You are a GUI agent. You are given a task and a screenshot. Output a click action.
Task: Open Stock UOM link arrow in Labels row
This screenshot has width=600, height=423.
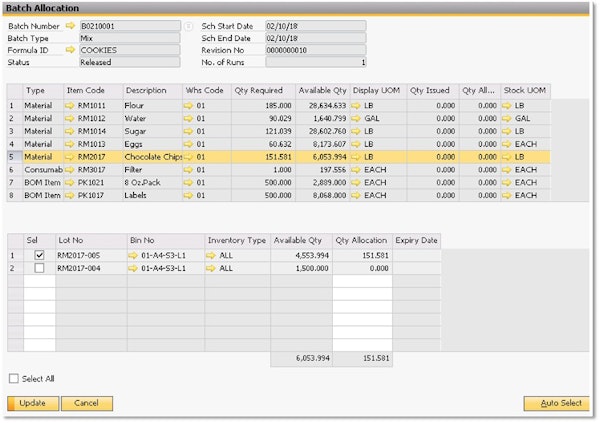click(507, 195)
